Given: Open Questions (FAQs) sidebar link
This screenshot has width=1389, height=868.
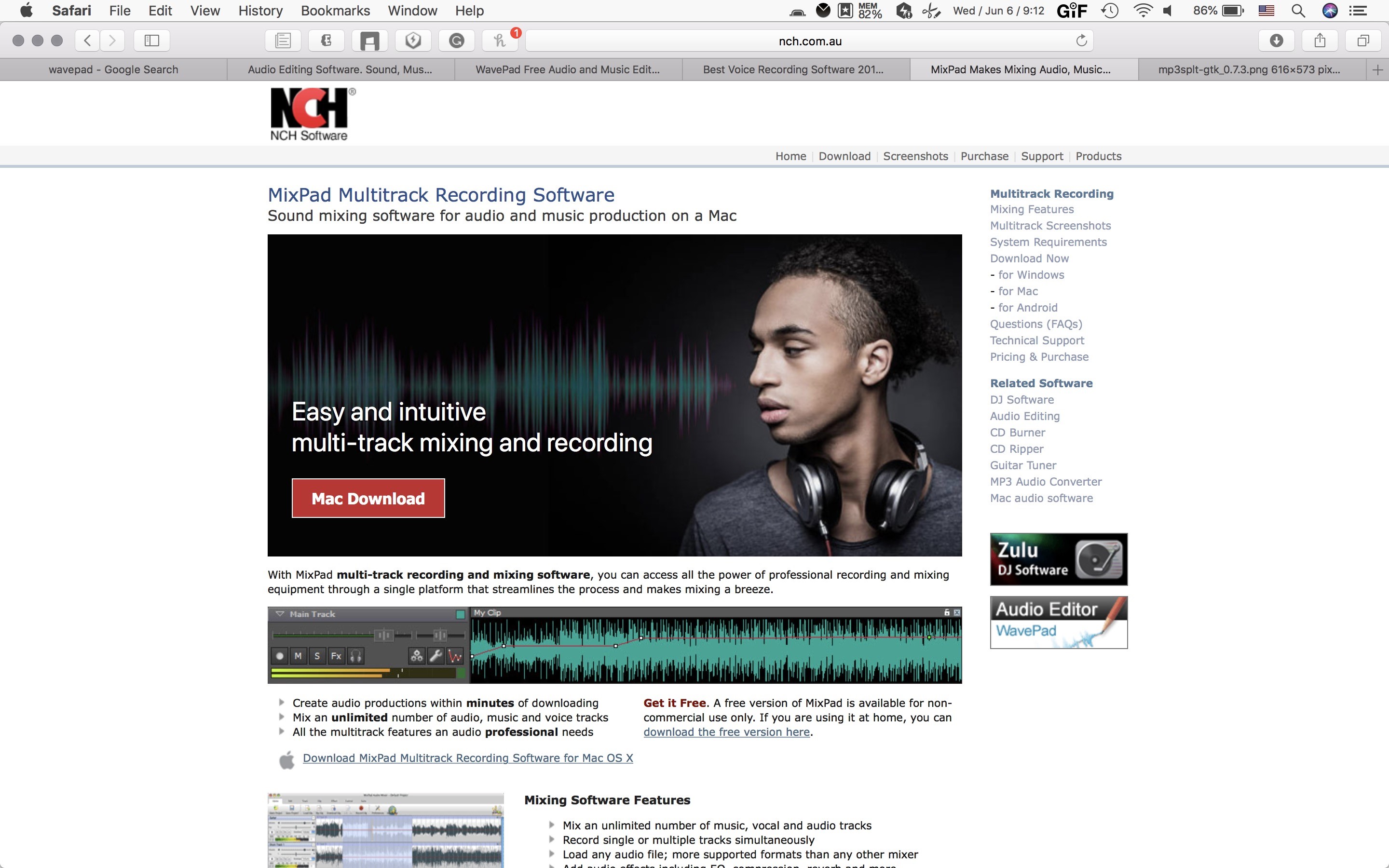Looking at the screenshot, I should [x=1035, y=325].
